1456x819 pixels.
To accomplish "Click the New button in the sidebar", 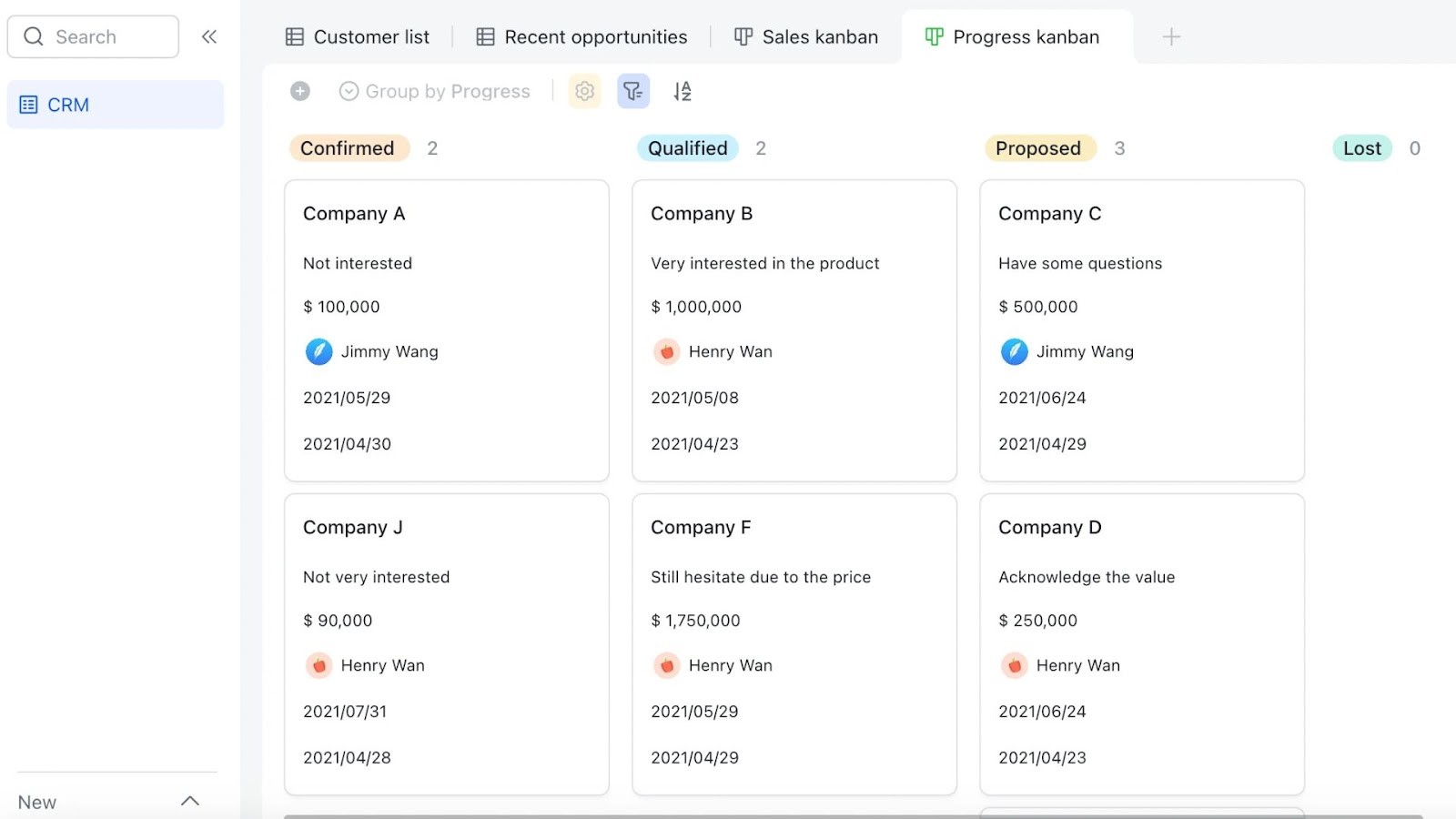I will click(36, 802).
